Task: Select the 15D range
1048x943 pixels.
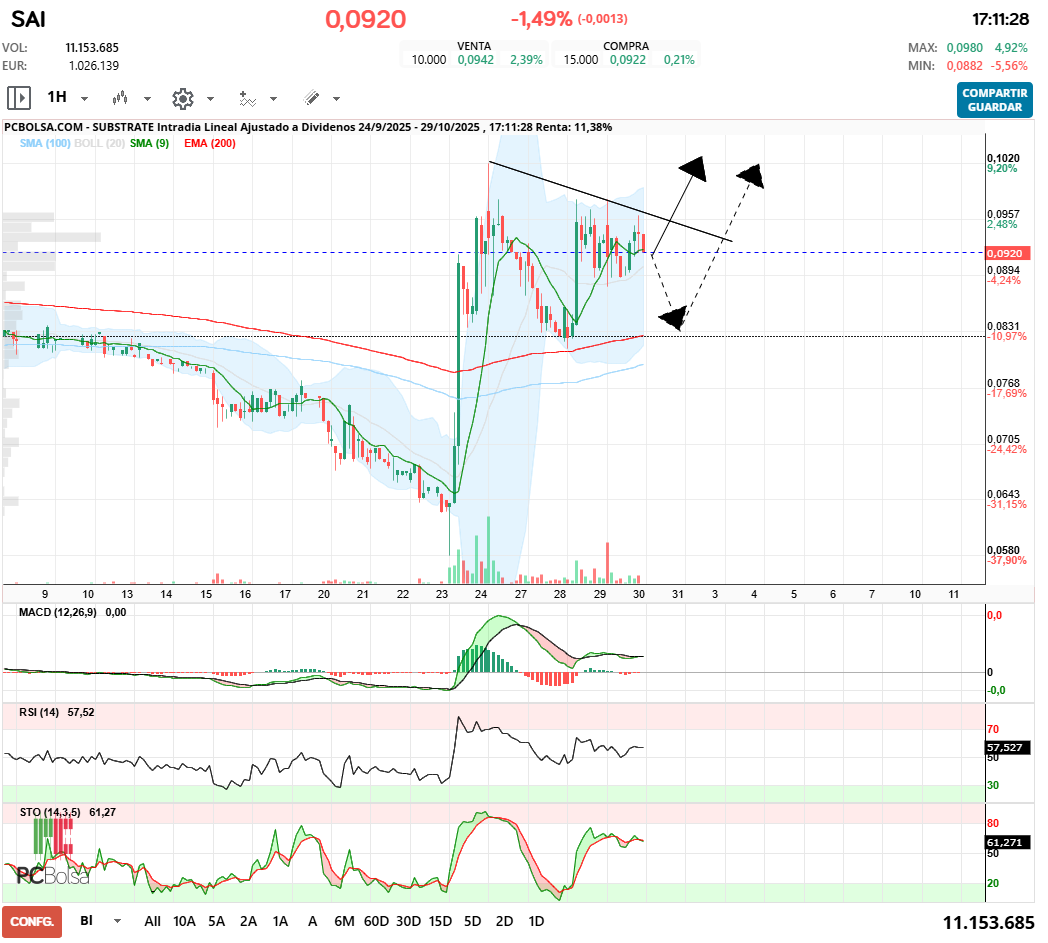Action: [x=440, y=921]
